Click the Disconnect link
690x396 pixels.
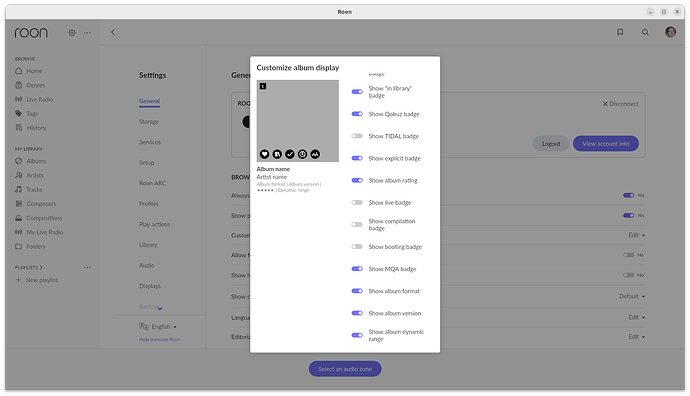click(x=620, y=104)
